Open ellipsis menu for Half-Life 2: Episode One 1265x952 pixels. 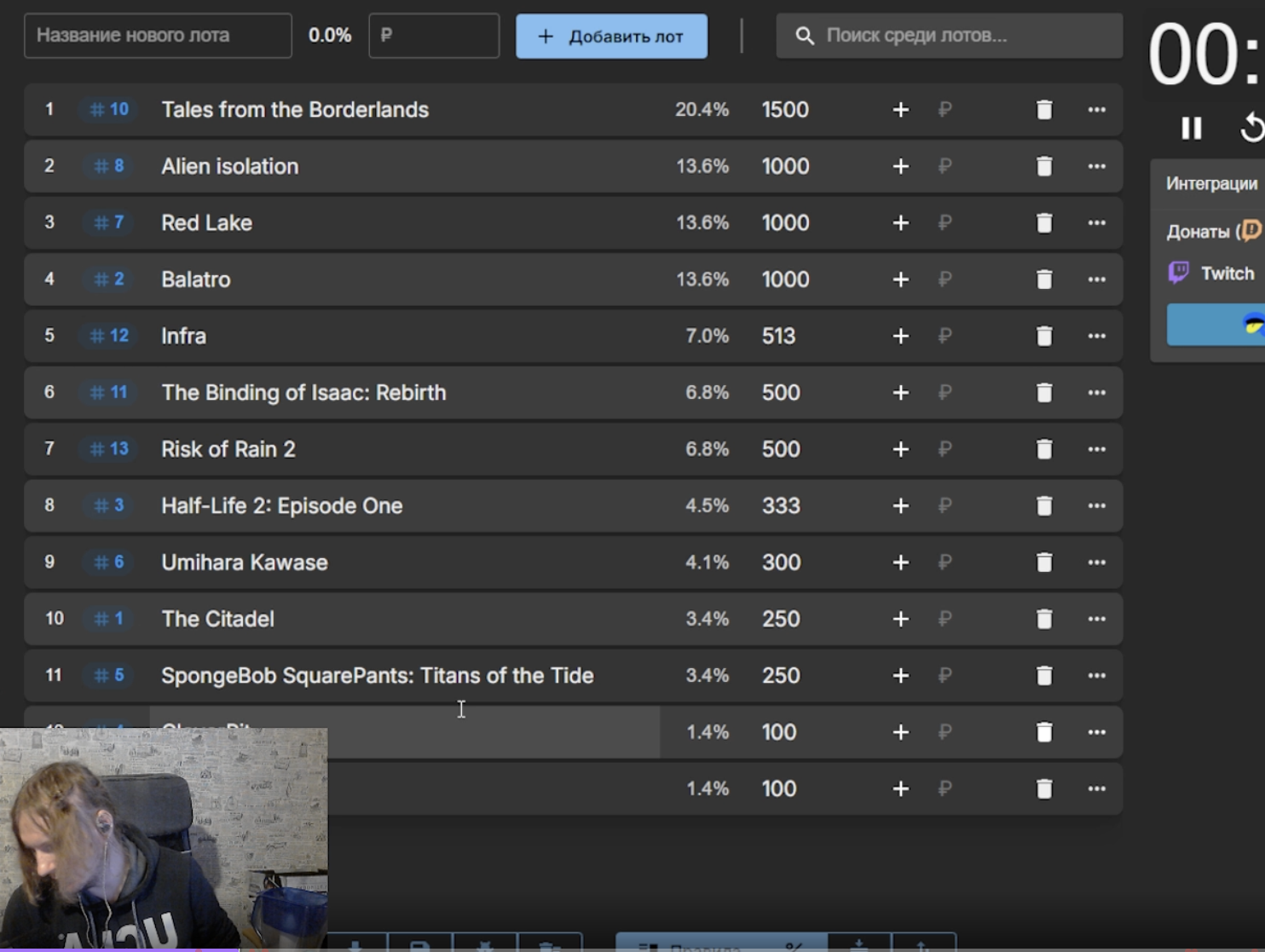pyautogui.click(x=1097, y=506)
